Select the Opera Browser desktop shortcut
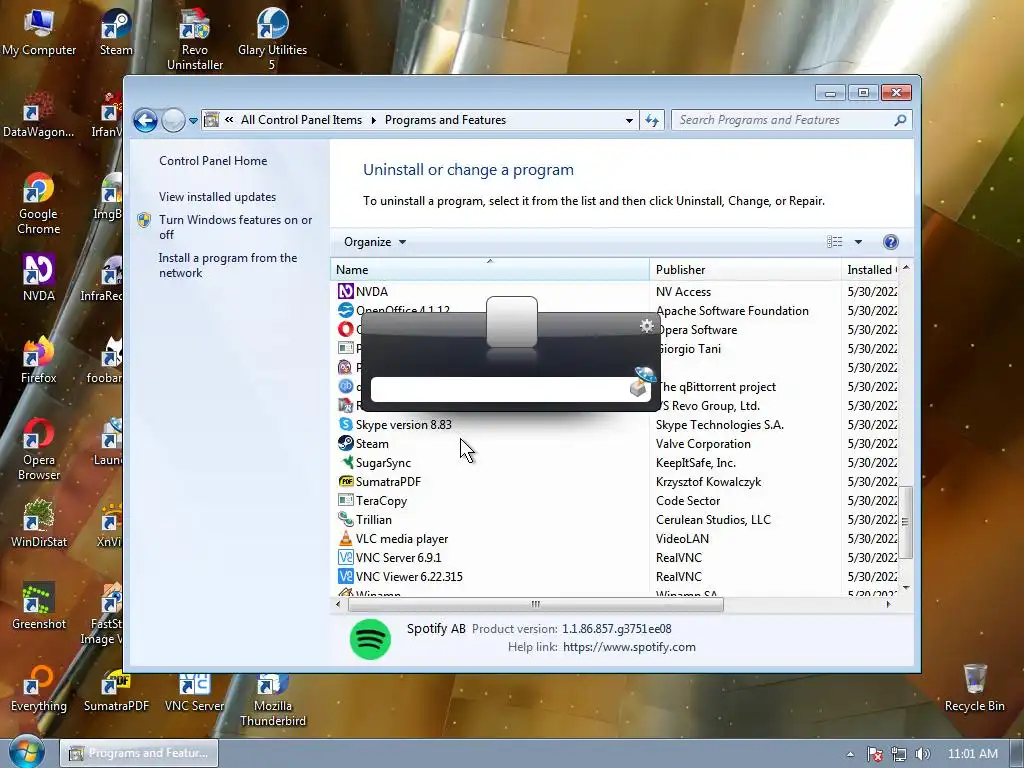The width and height of the screenshot is (1024, 768). pyautogui.click(x=39, y=450)
